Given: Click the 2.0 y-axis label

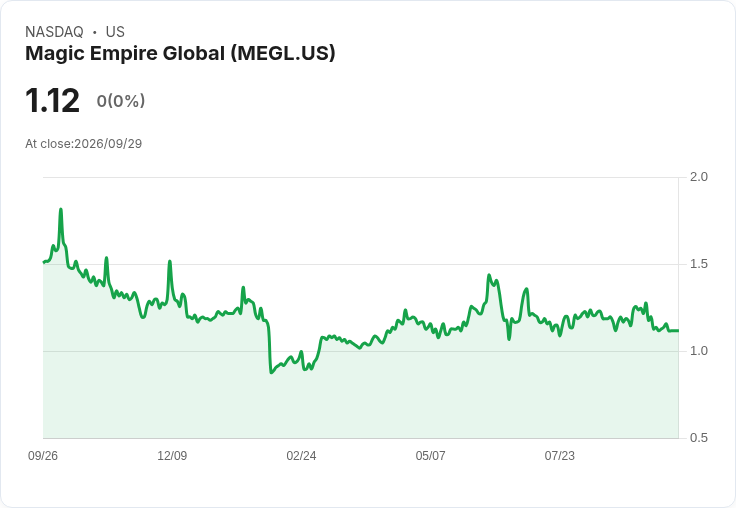Looking at the screenshot, I should [698, 177].
